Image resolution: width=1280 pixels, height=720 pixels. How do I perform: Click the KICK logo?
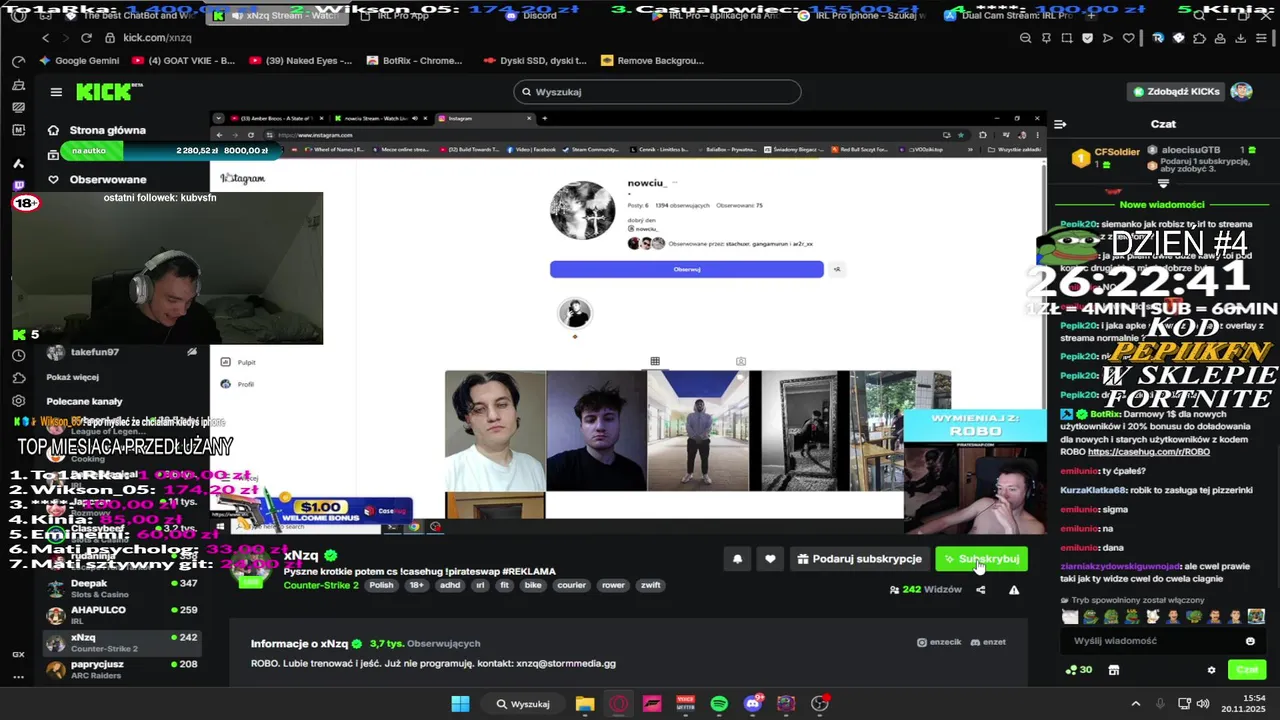tap(110, 92)
